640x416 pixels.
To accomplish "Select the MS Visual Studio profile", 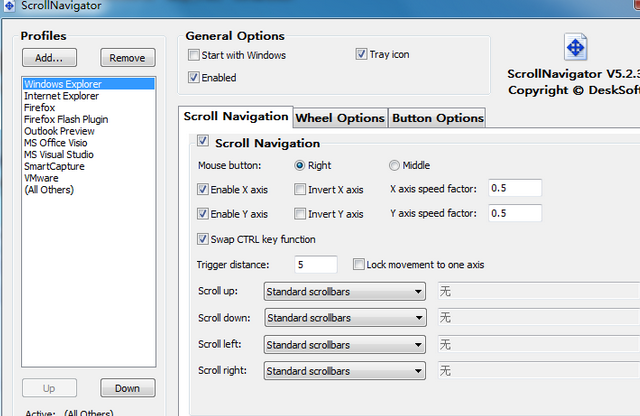I will pyautogui.click(x=89, y=155).
